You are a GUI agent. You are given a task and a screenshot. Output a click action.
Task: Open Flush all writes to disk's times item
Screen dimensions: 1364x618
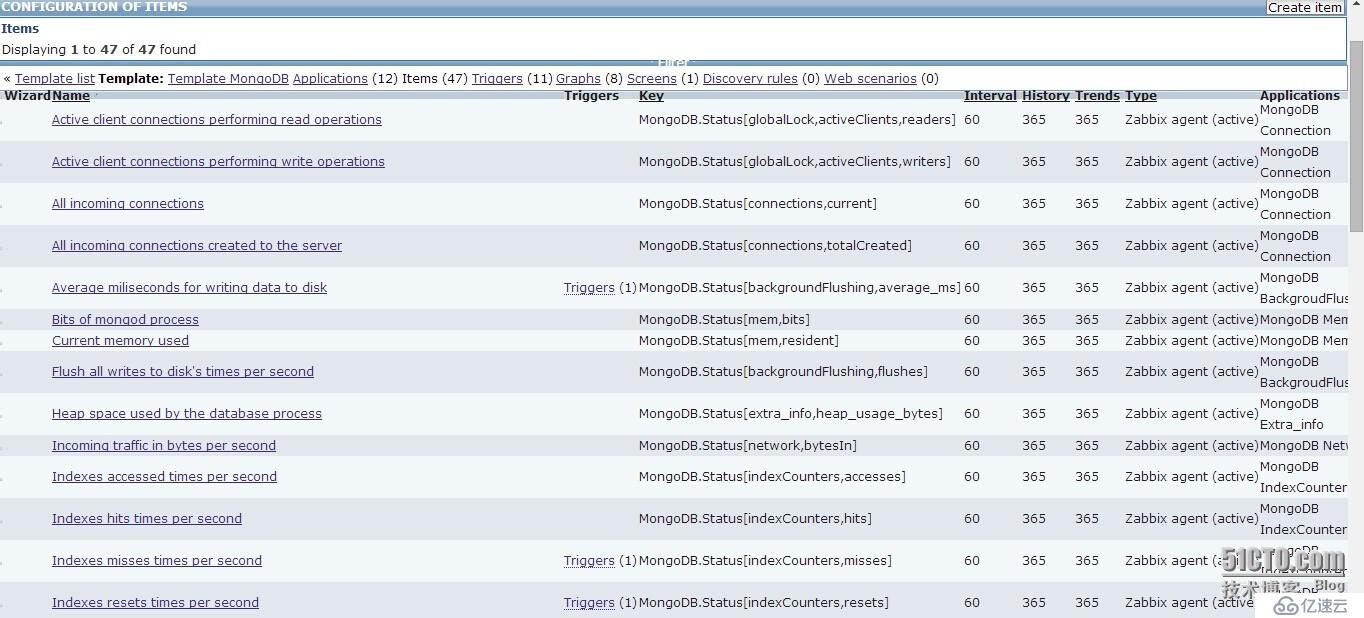(183, 371)
